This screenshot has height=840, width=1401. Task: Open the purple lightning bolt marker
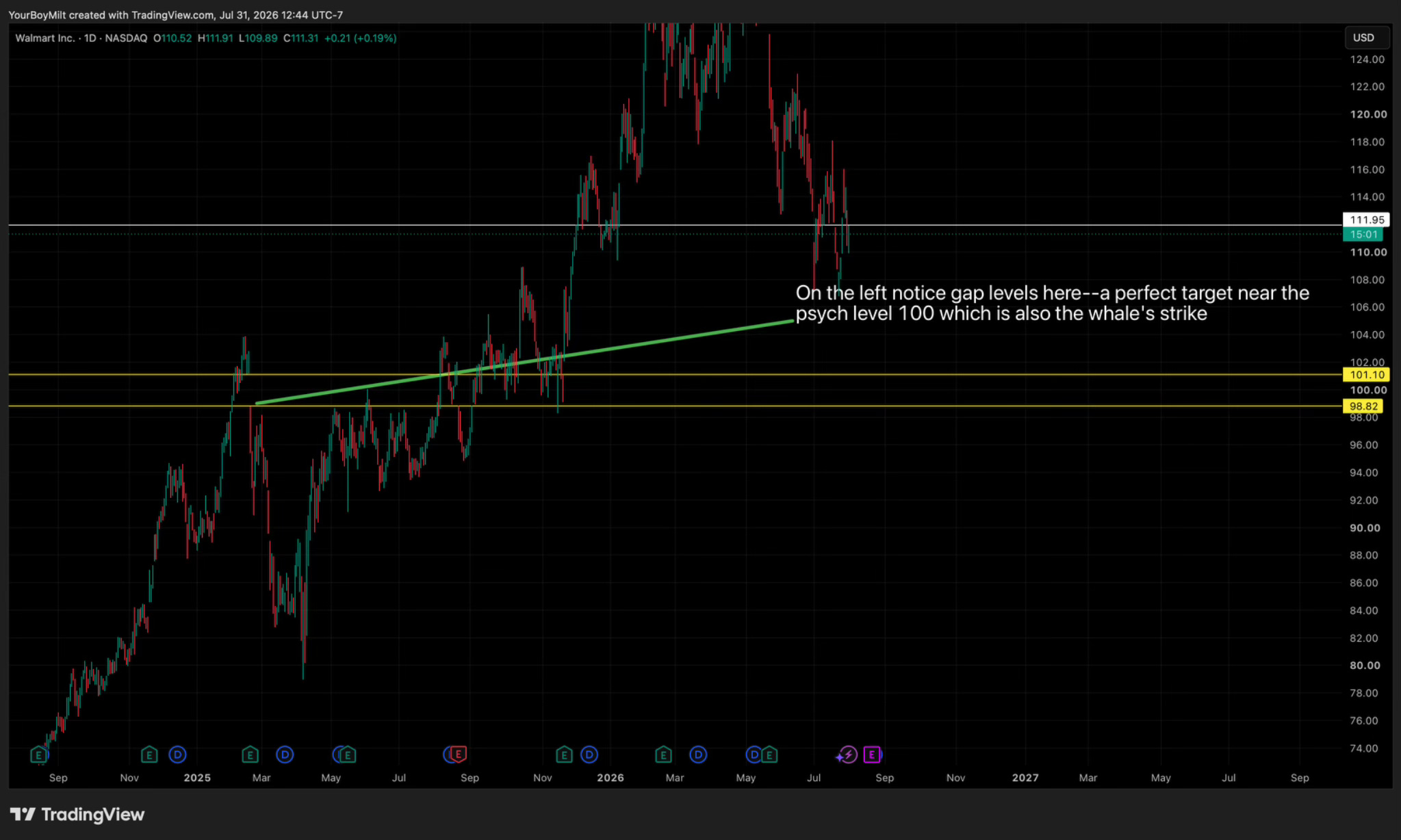[x=848, y=754]
